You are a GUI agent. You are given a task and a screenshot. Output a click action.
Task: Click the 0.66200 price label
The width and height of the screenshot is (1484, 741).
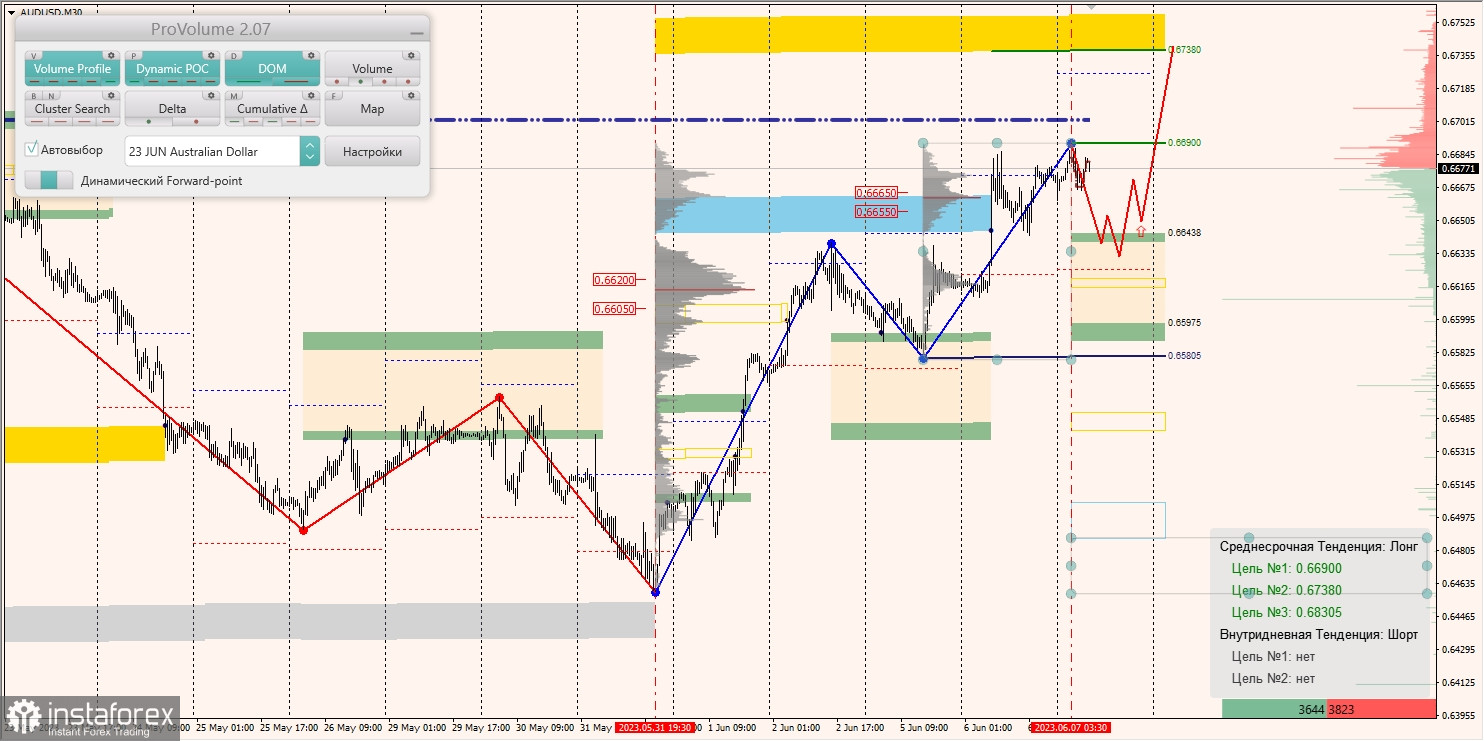614,280
